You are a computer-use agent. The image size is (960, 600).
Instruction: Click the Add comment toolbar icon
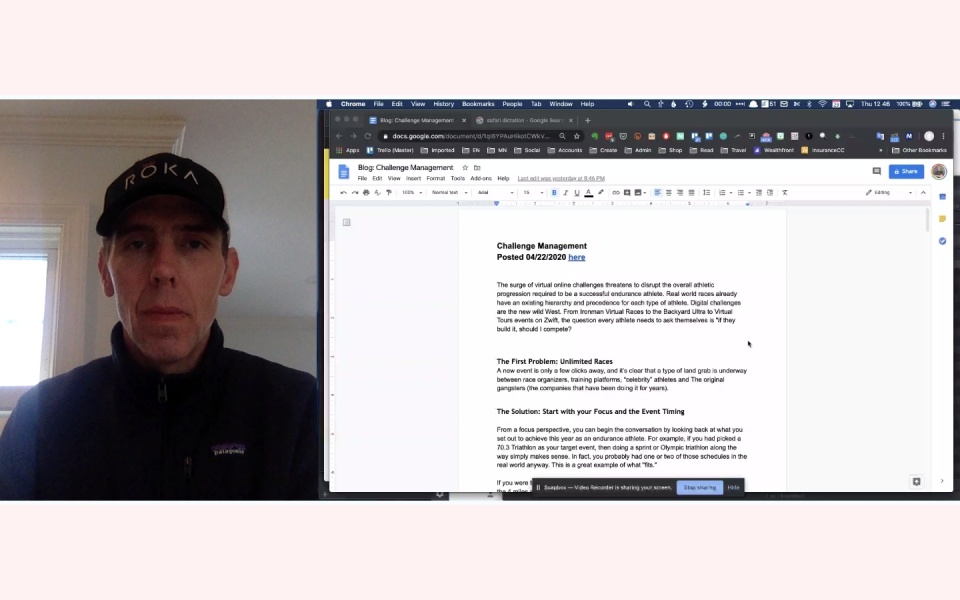[x=627, y=193]
